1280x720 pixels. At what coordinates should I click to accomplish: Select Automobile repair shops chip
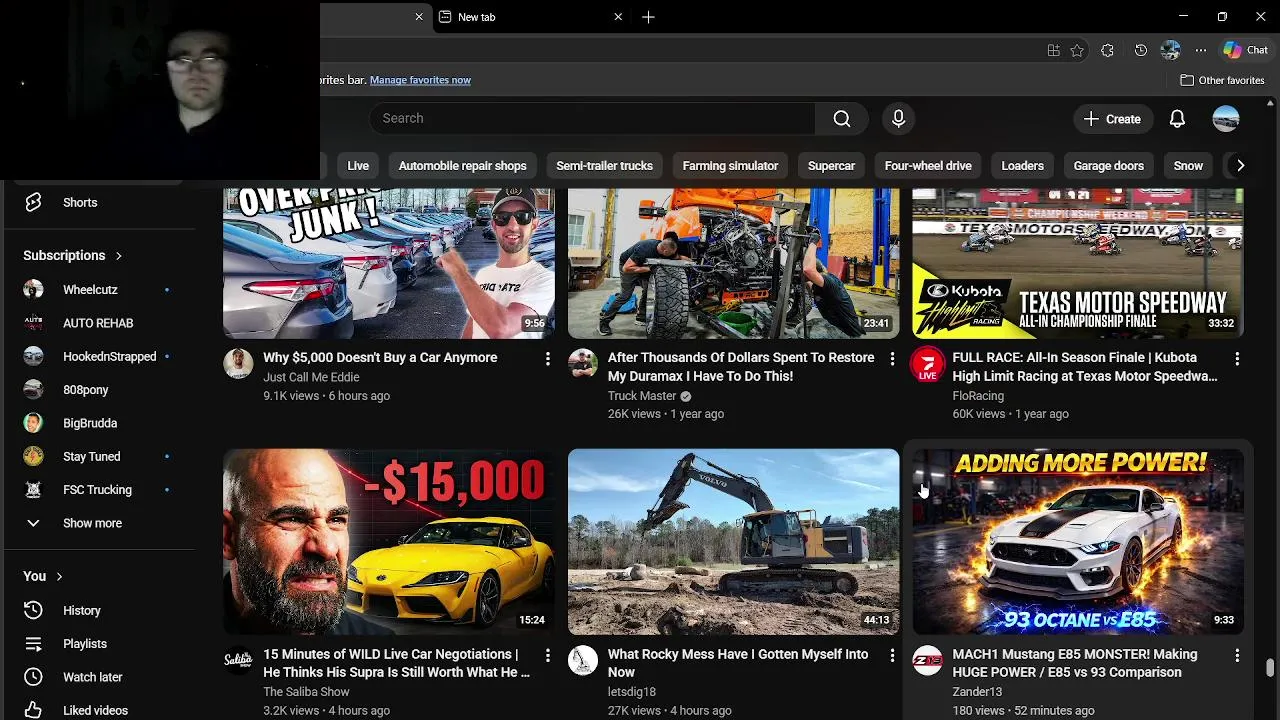tap(462, 166)
